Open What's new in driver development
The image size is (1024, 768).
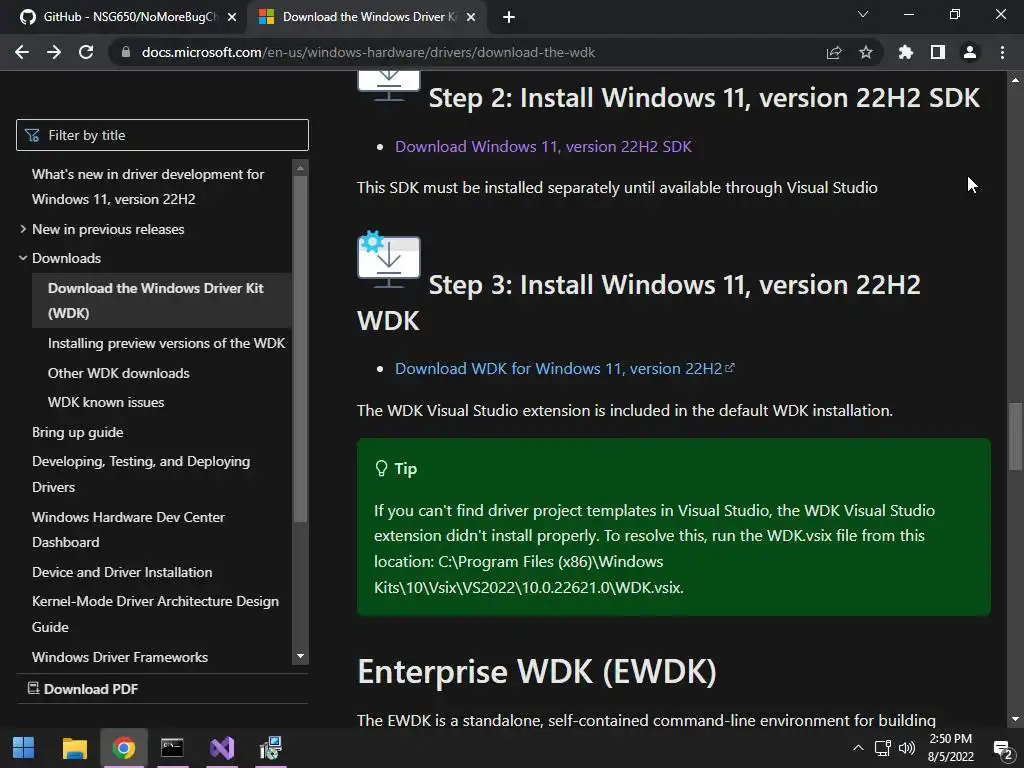[148, 187]
